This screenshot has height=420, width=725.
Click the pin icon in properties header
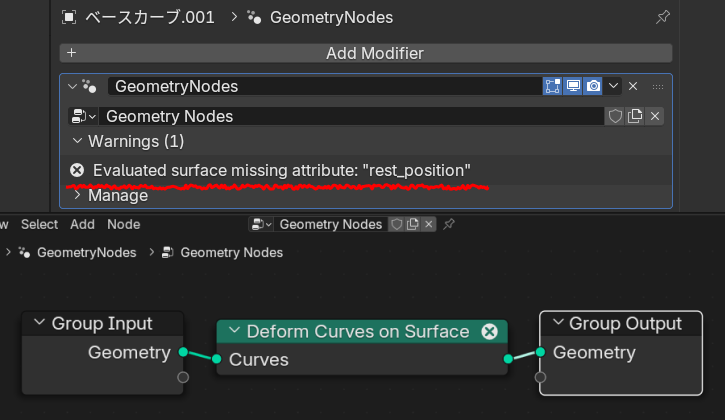click(662, 17)
